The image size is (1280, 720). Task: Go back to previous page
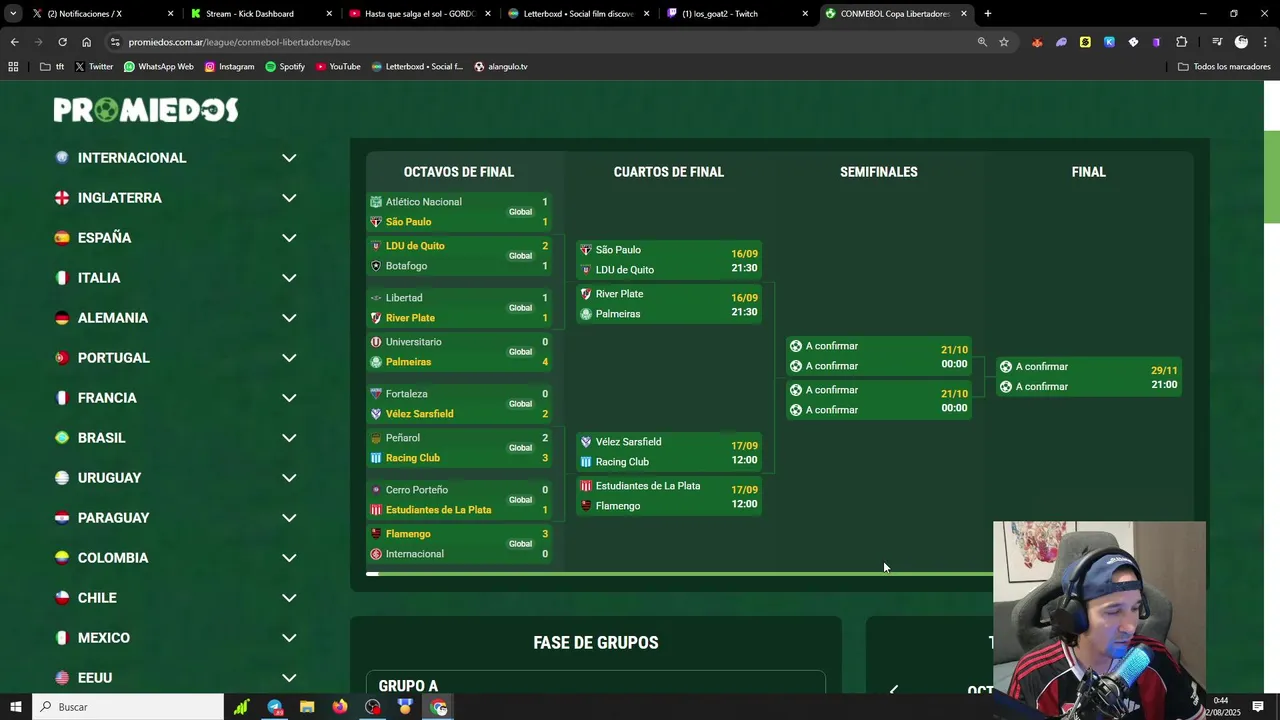pyautogui.click(x=14, y=42)
